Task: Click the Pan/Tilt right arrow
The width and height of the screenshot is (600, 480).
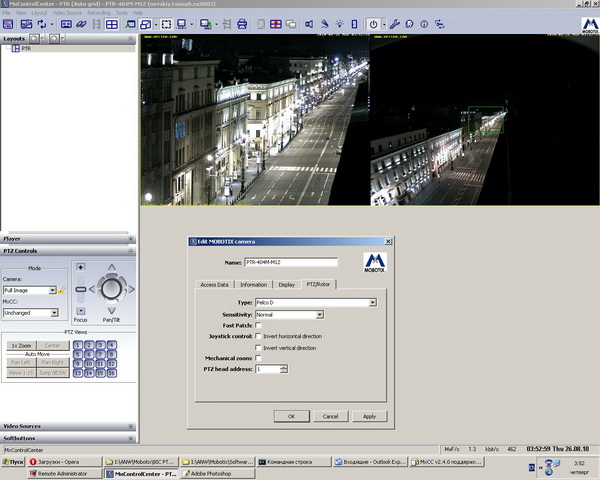Action: [x=132, y=289]
